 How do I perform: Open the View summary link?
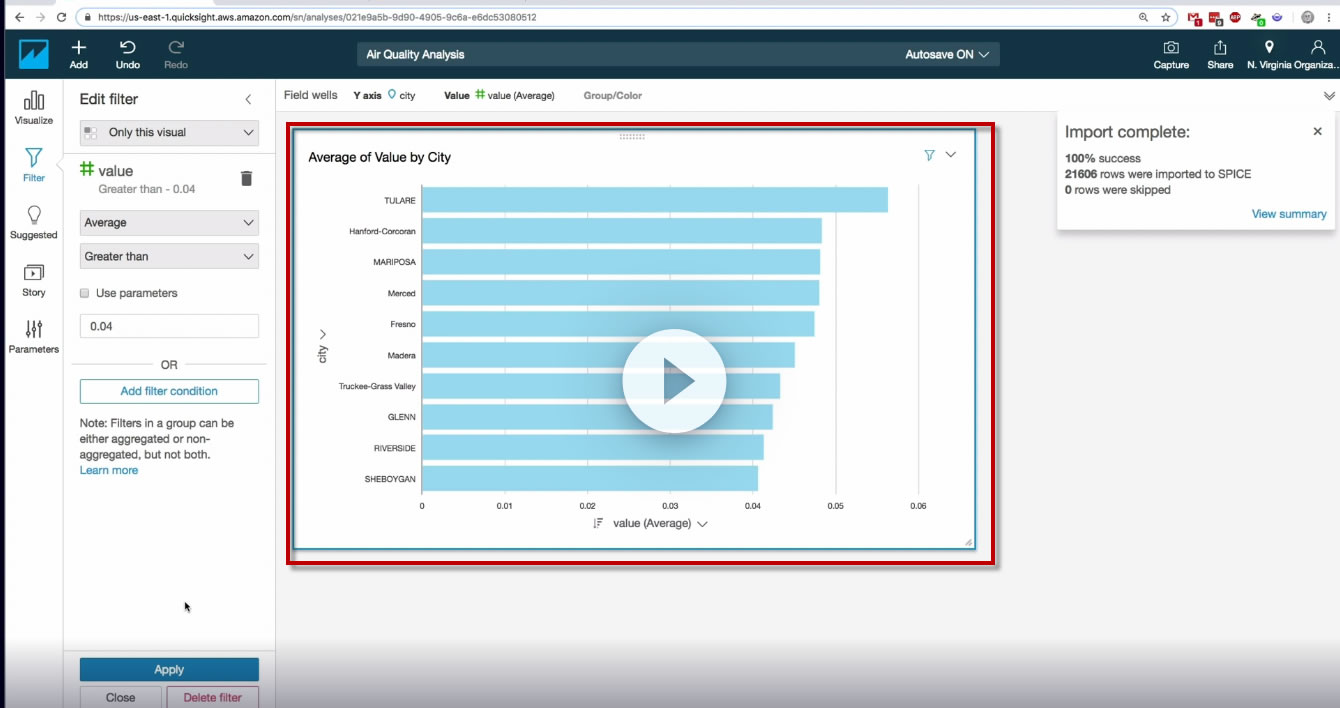click(1289, 214)
